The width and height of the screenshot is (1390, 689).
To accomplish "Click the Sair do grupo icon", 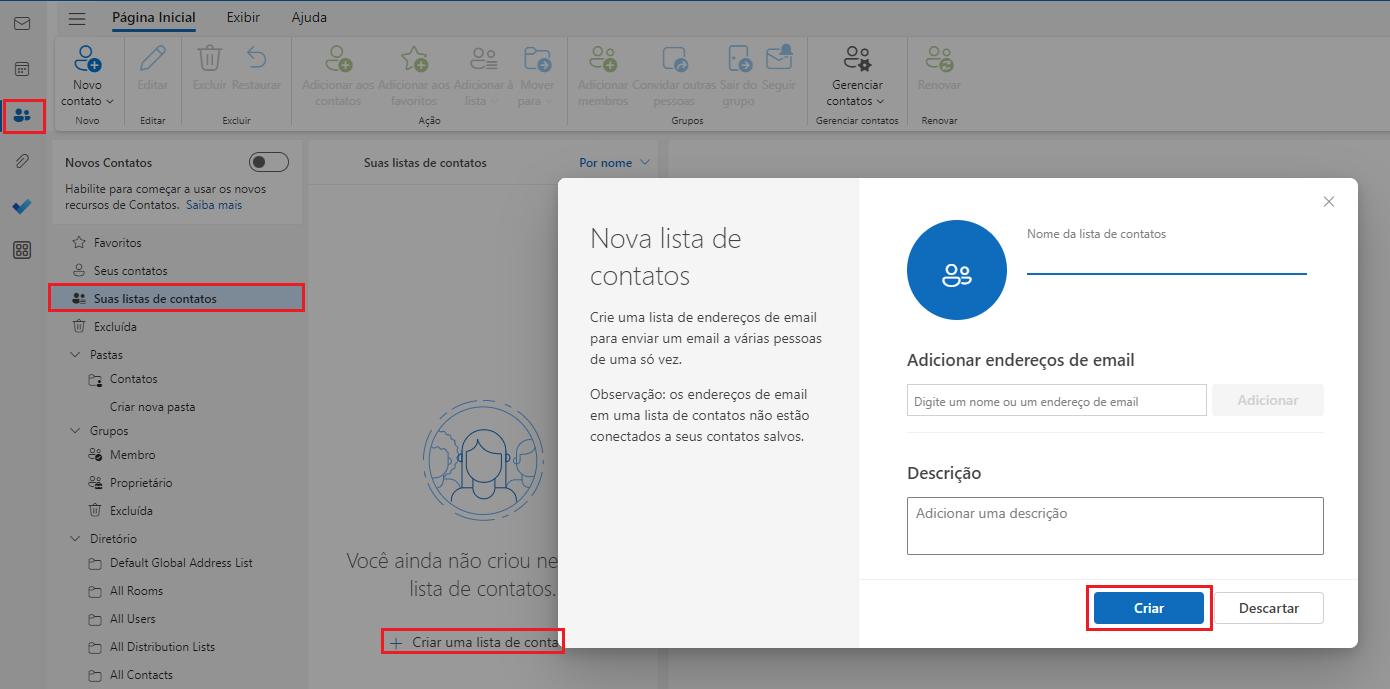I will [740, 58].
